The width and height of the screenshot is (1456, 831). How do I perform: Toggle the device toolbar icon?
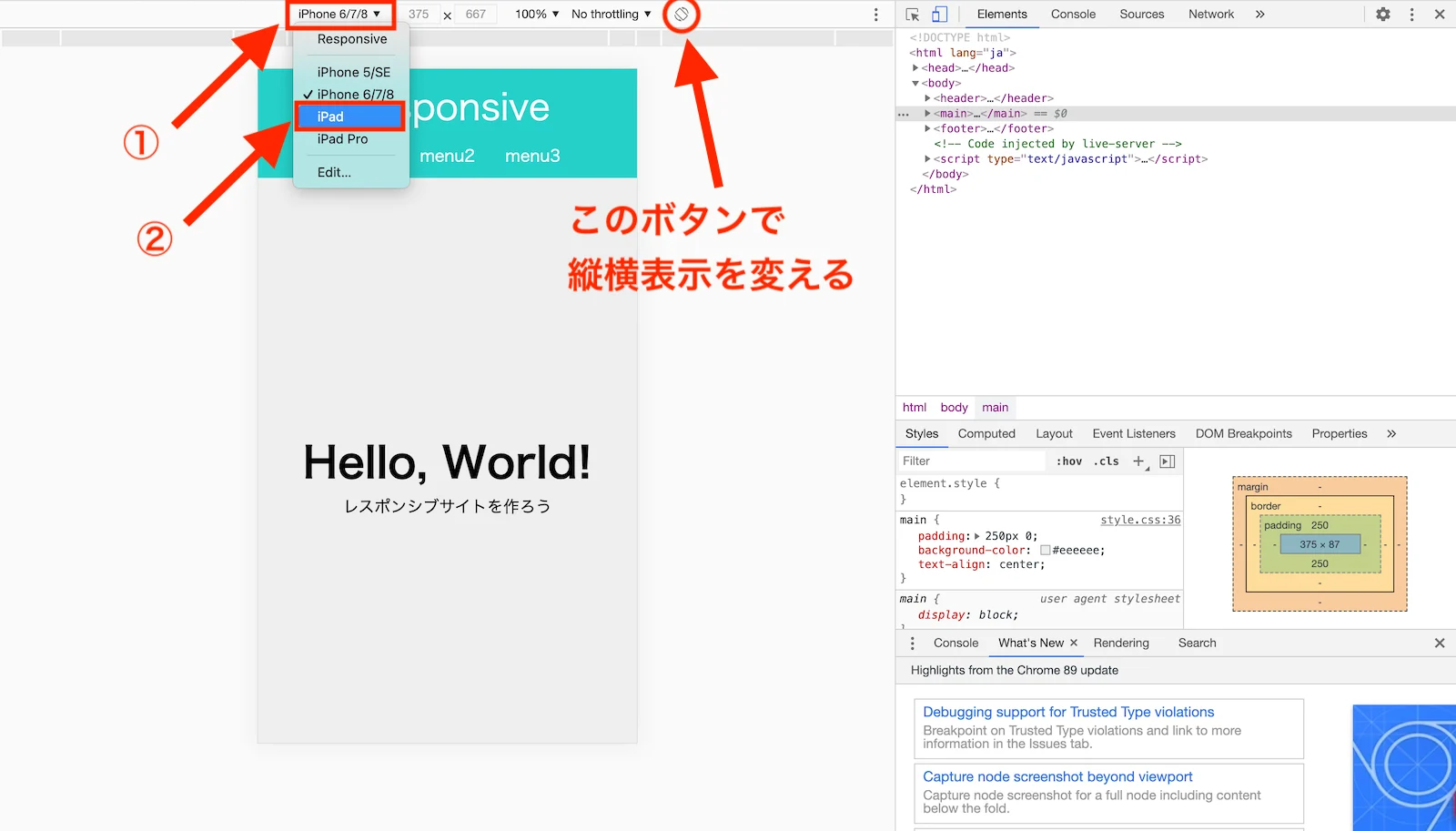click(x=939, y=15)
